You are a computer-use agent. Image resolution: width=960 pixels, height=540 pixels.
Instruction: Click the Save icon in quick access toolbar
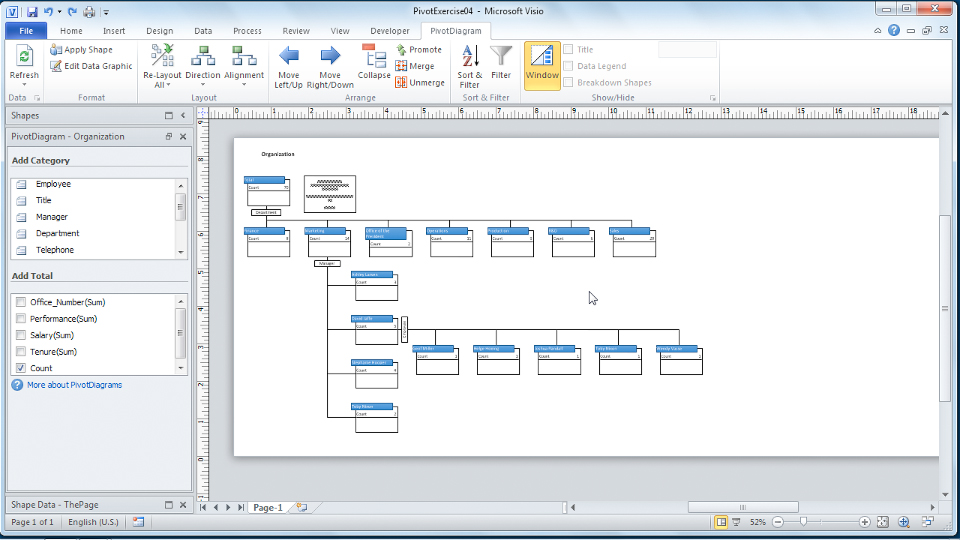tap(32, 12)
